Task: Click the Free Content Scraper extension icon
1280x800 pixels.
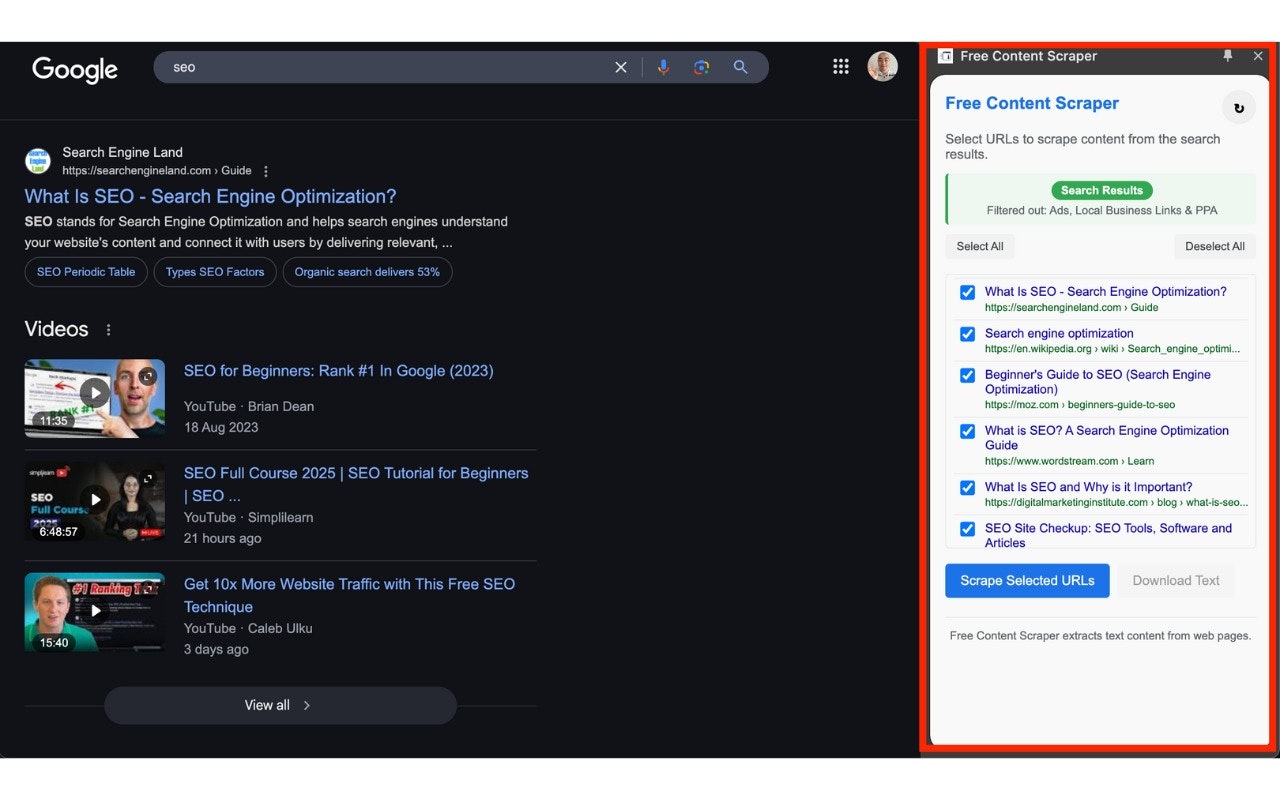Action: point(945,56)
